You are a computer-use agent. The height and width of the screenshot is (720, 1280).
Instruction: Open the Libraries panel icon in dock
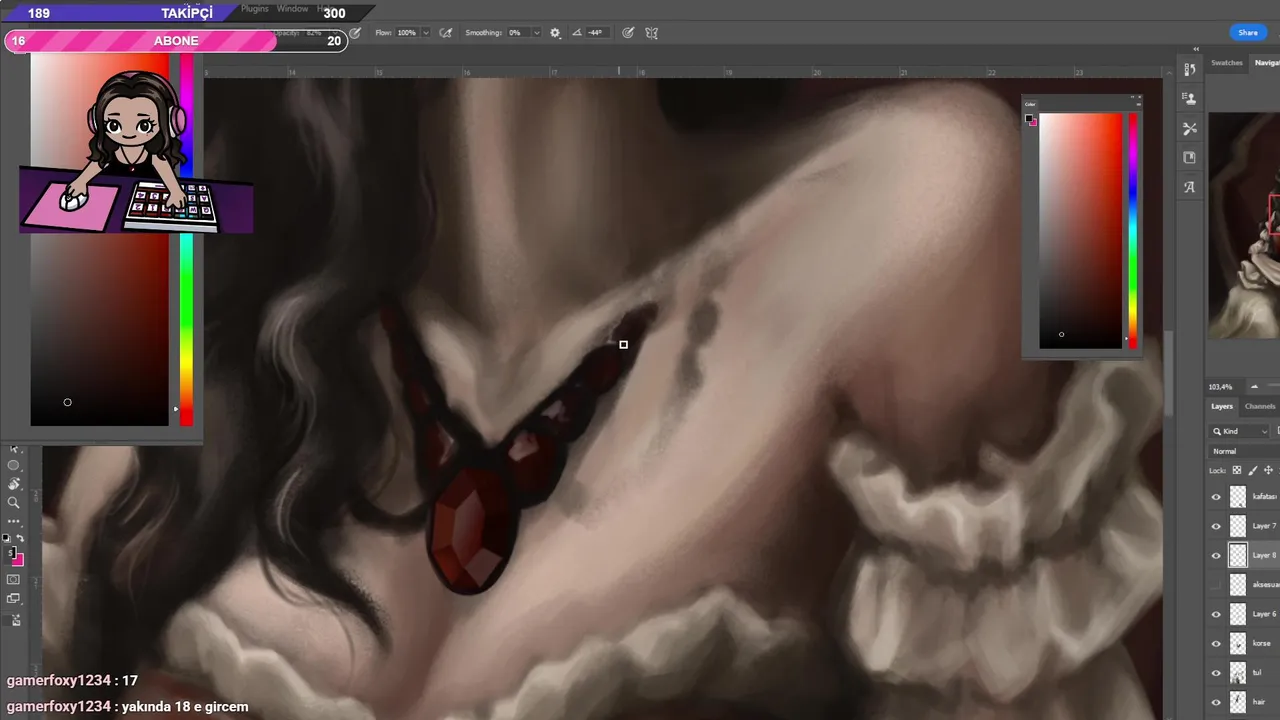point(1189,157)
